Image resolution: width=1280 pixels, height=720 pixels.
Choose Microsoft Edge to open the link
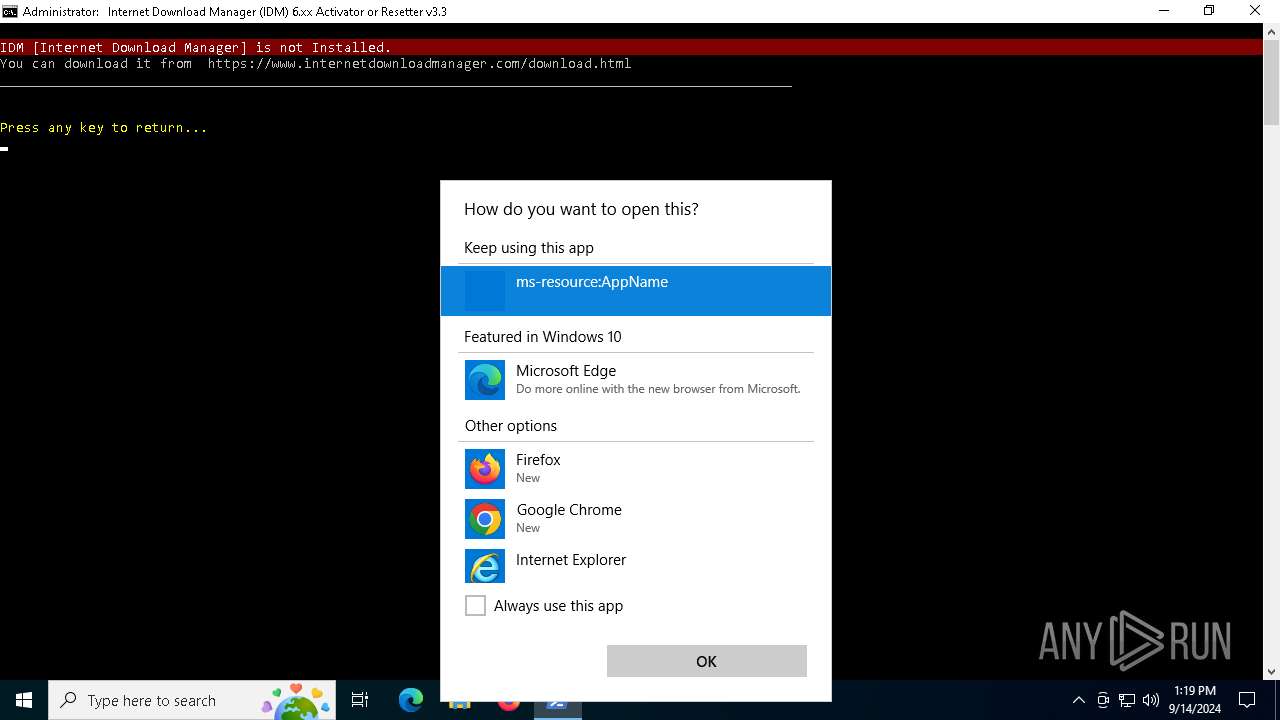pyautogui.click(x=635, y=380)
